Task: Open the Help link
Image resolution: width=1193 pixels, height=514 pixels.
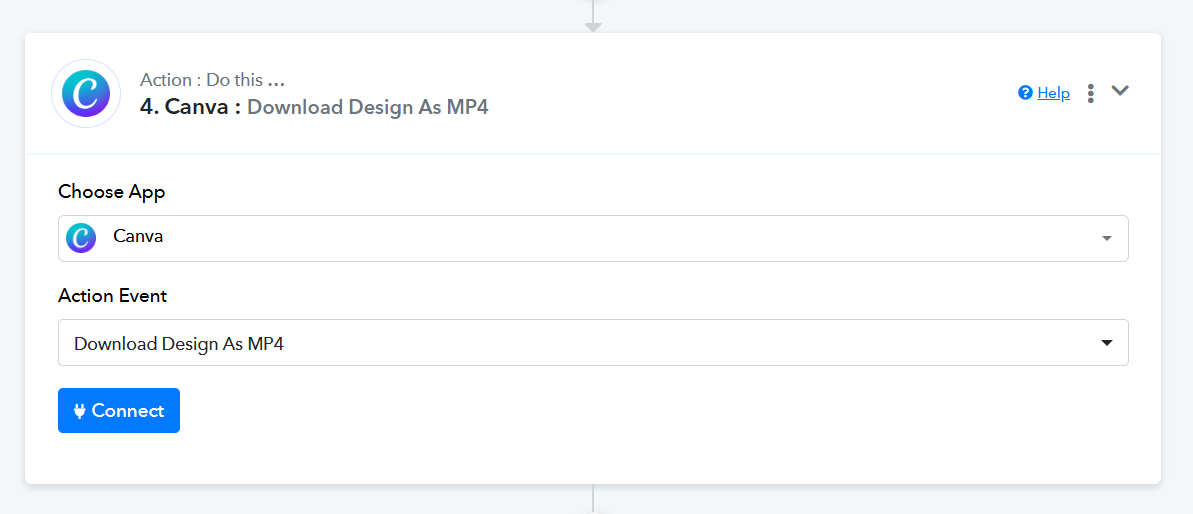Action: coord(1053,93)
